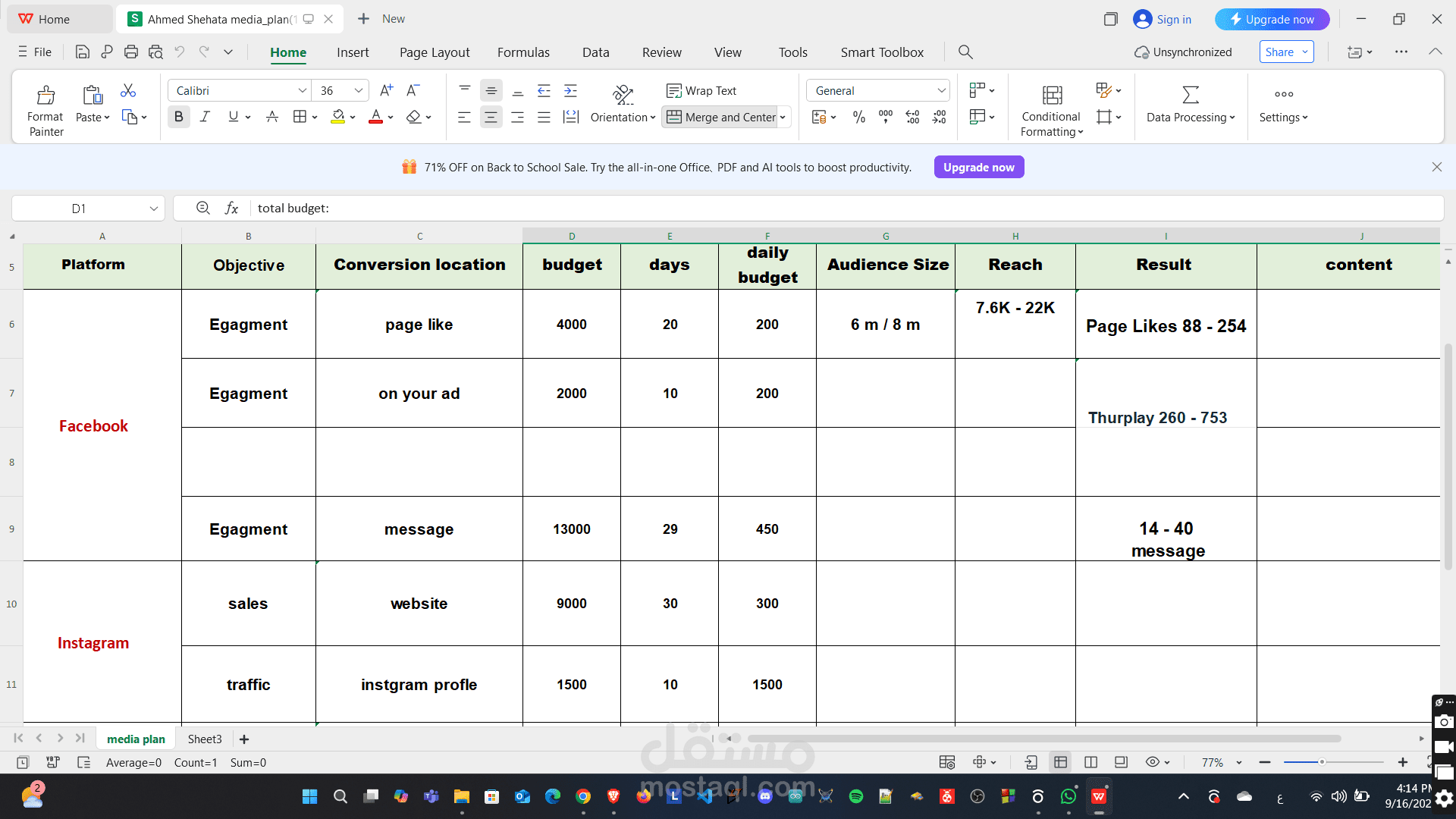Print the document from the quick toolbar
This screenshot has height=819, width=1456.
(131, 52)
